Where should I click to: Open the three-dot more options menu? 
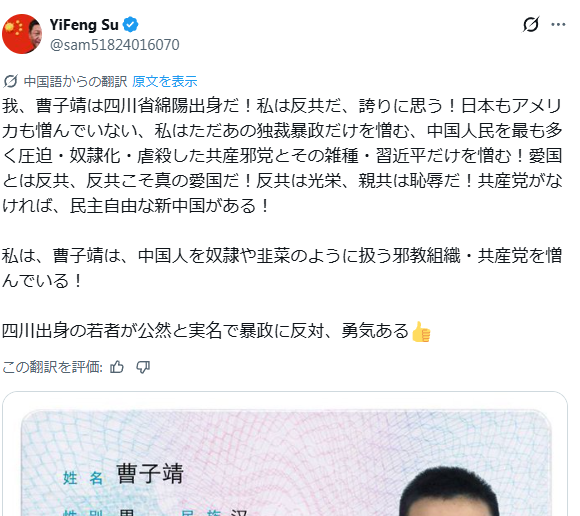(558, 25)
